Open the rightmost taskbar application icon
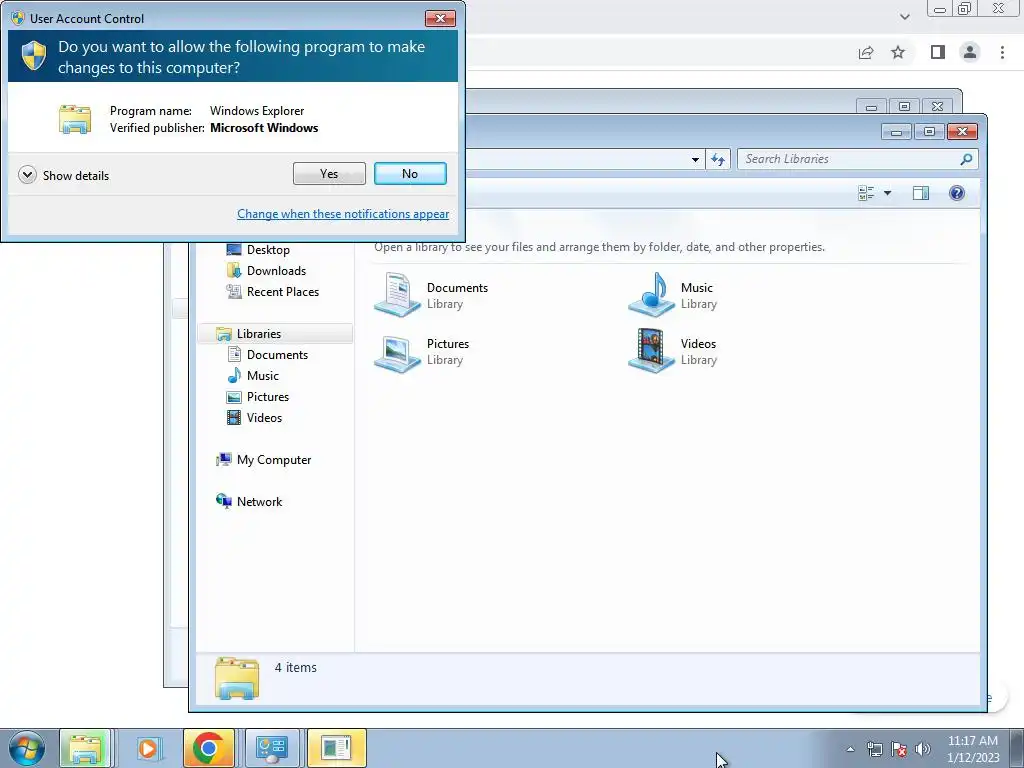1024x768 pixels. (337, 748)
